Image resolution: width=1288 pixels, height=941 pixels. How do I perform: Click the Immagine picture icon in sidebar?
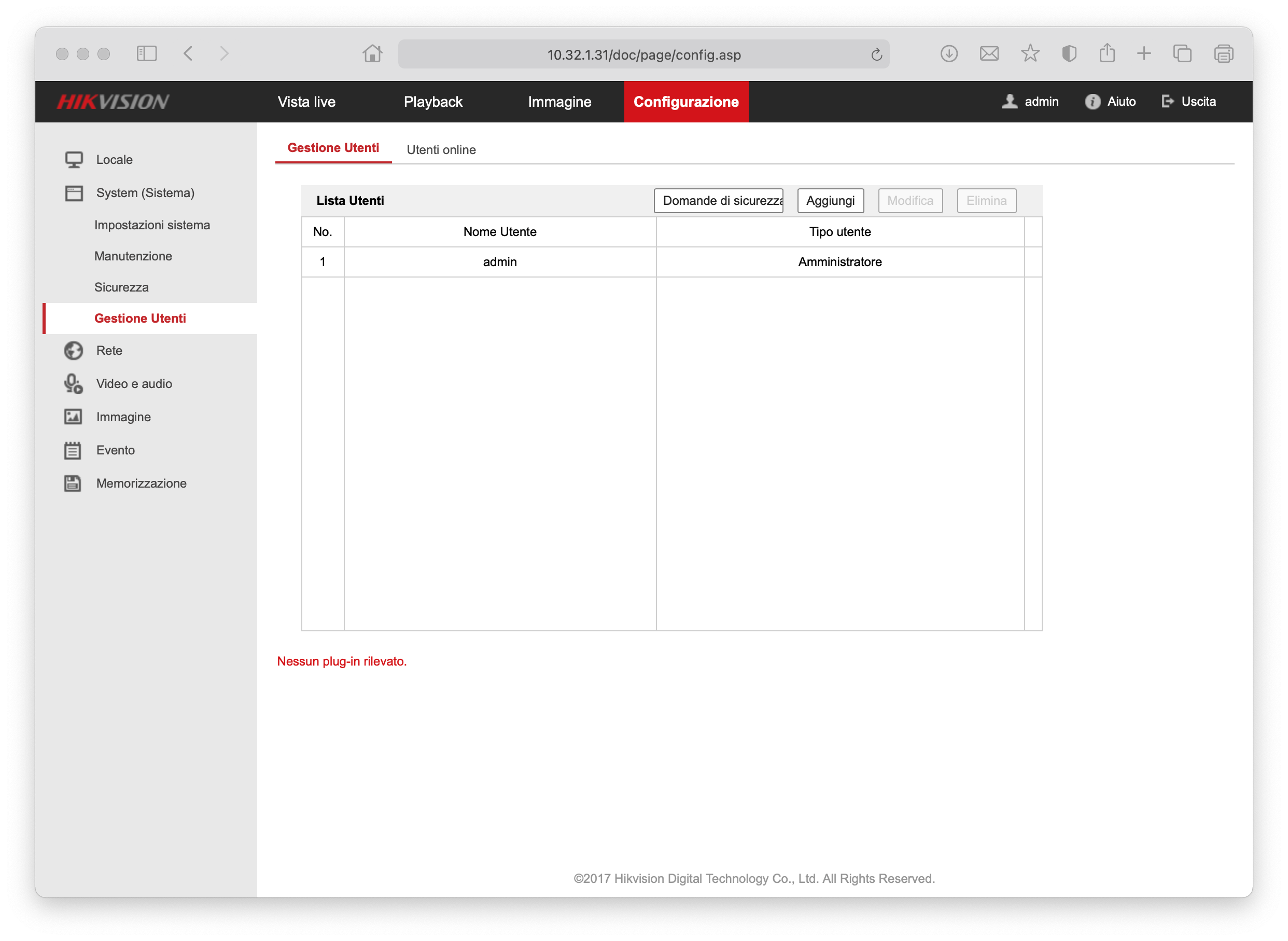pos(74,417)
